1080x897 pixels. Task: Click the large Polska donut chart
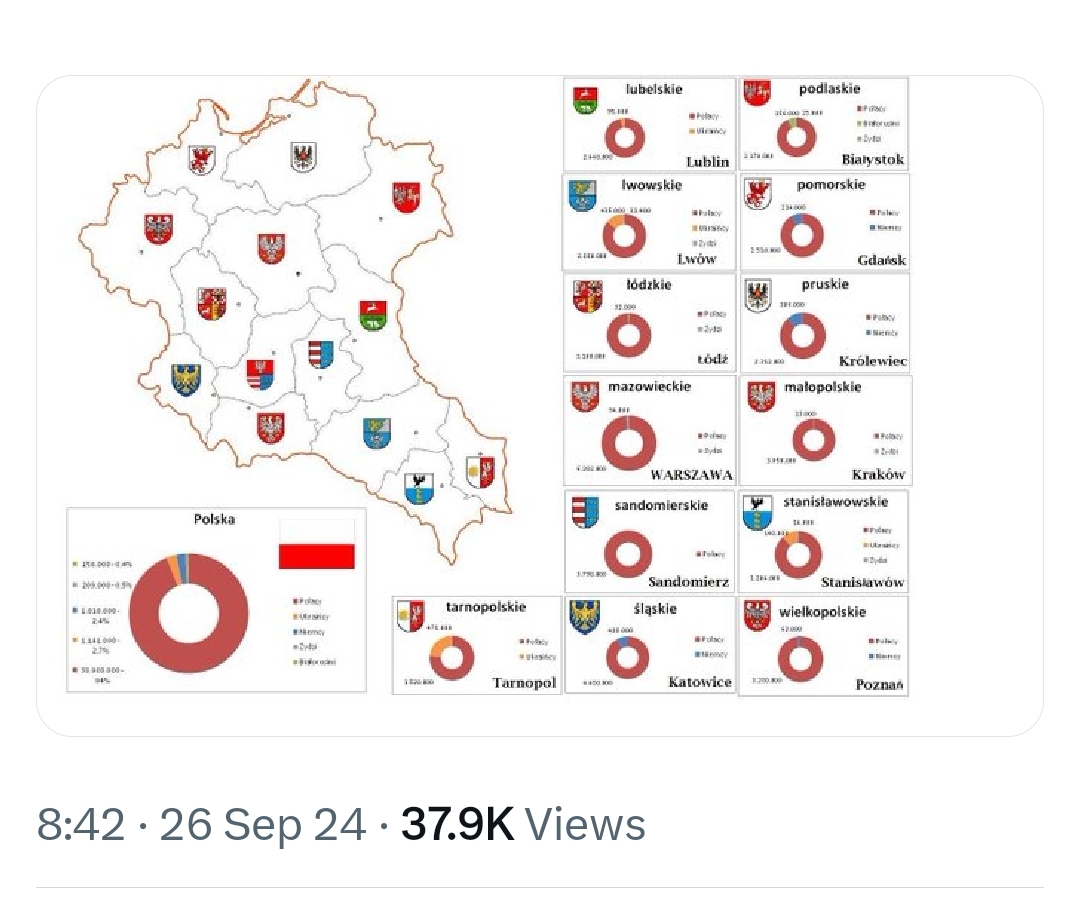tap(189, 612)
